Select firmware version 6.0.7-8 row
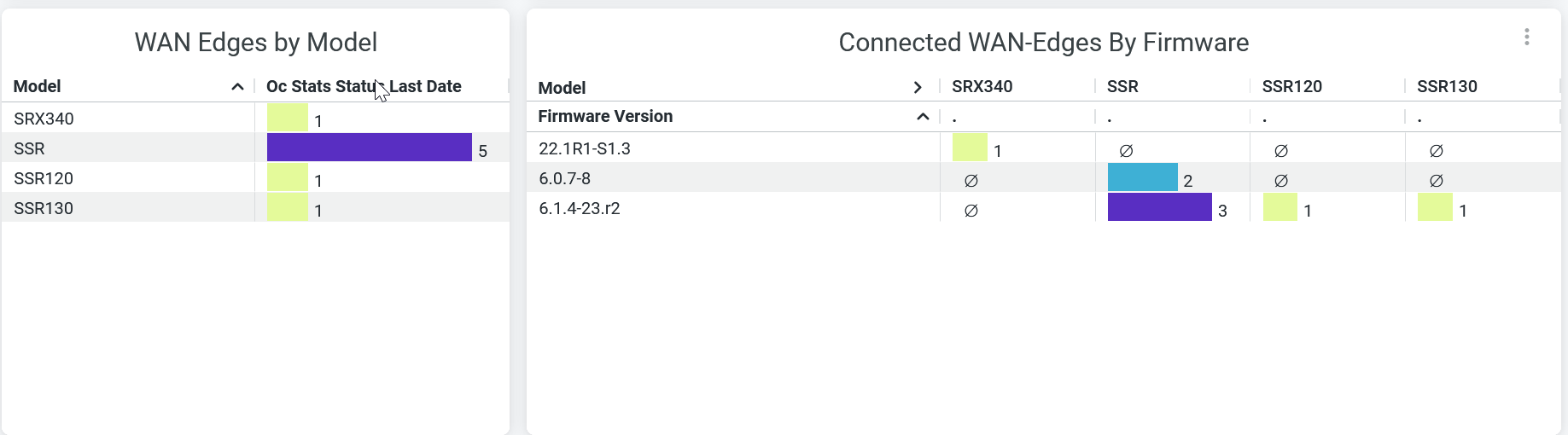Screen dimensions: 1568x435 (x=565, y=178)
